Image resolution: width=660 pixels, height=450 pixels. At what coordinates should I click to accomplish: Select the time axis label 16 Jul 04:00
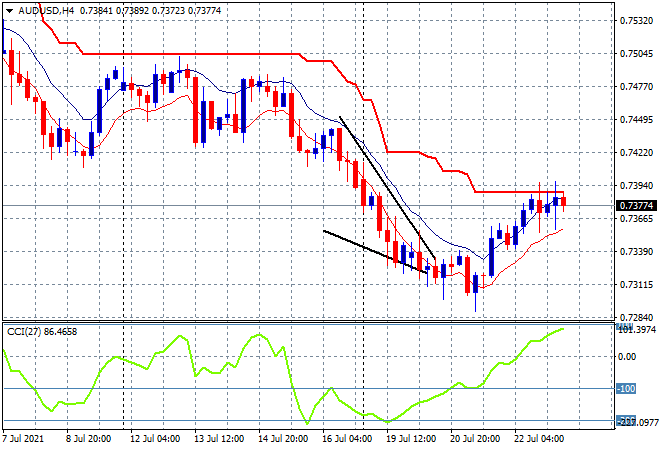click(347, 439)
